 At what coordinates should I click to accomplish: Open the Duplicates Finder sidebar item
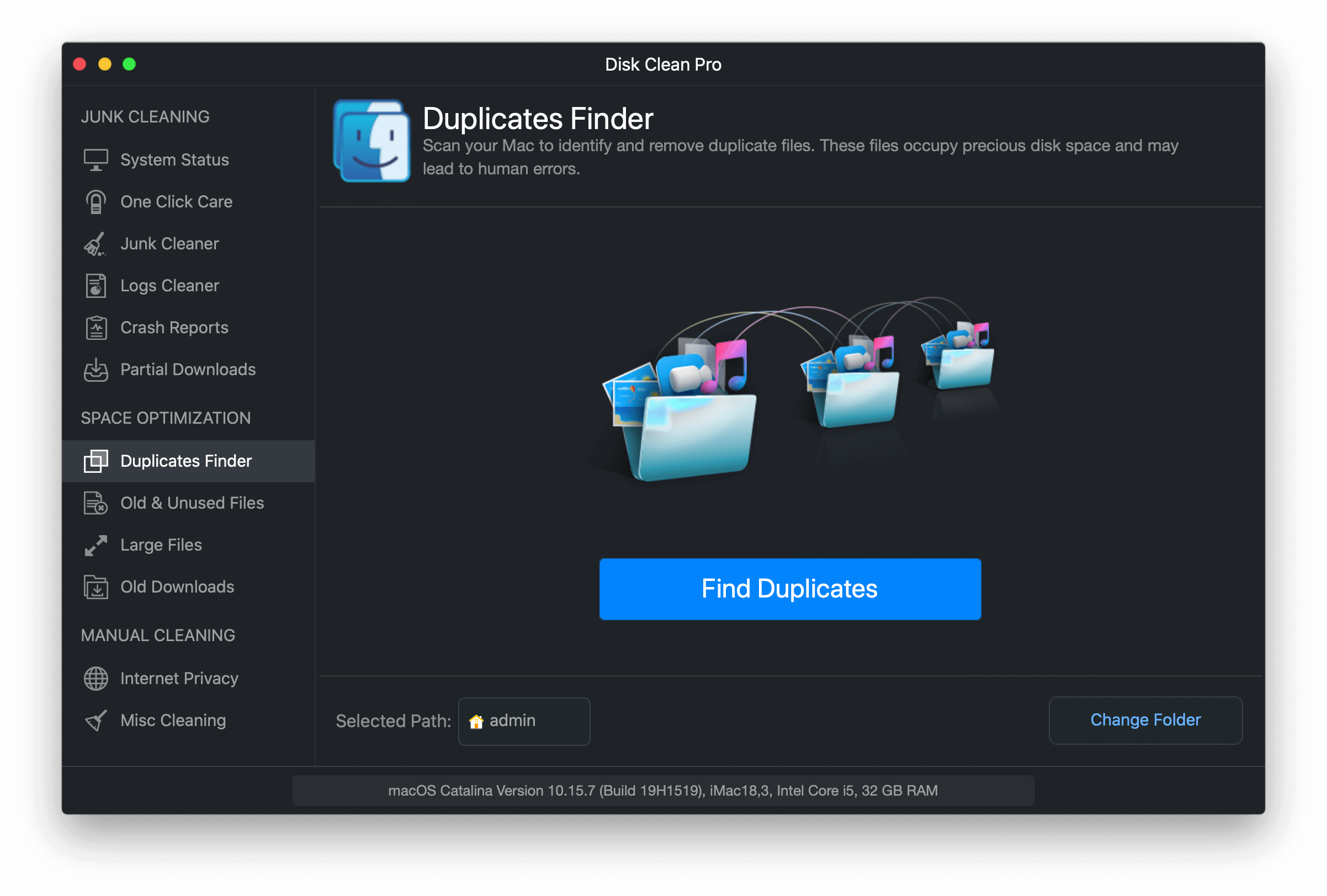(x=185, y=461)
